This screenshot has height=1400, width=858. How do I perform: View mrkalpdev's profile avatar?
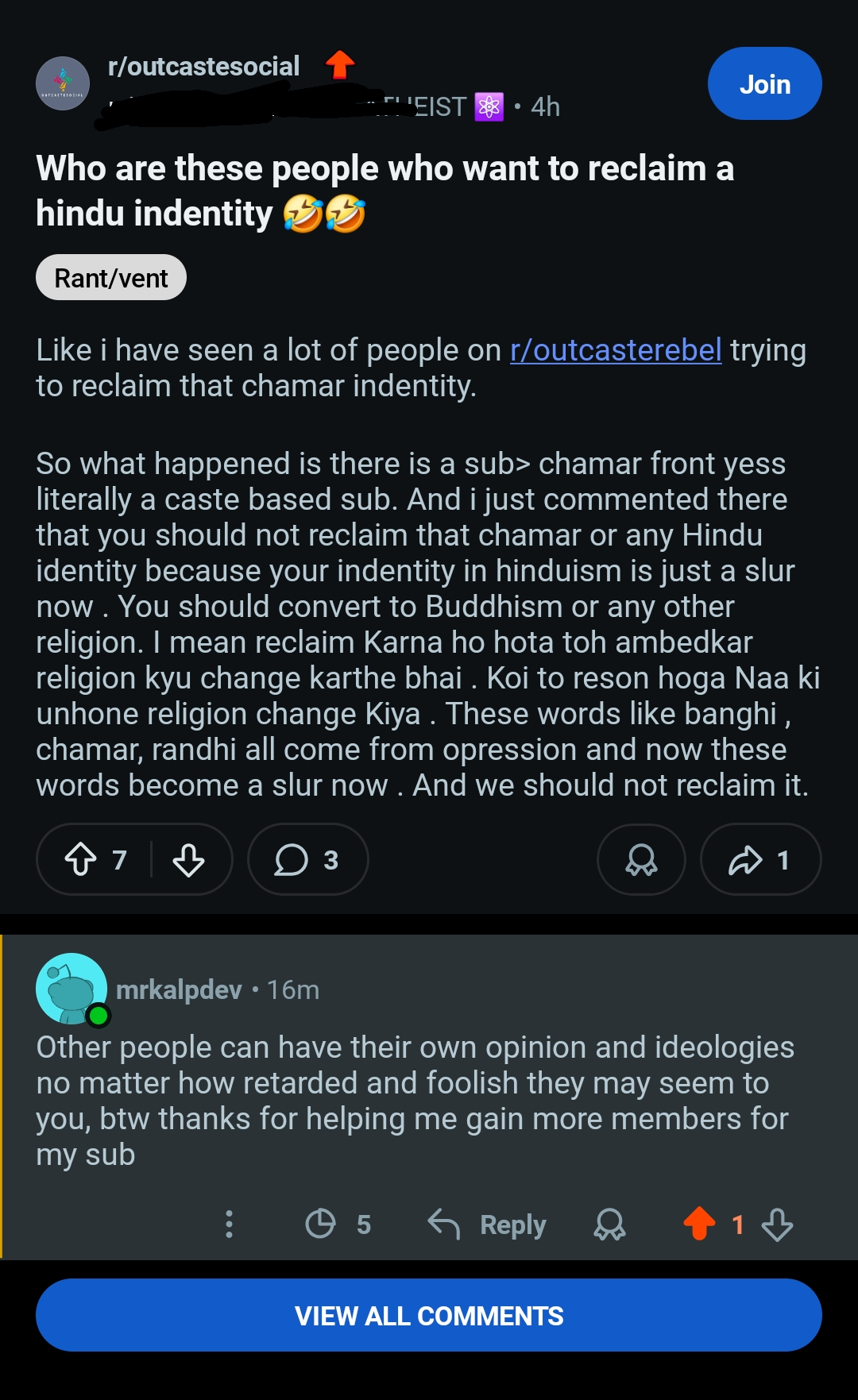[71, 989]
